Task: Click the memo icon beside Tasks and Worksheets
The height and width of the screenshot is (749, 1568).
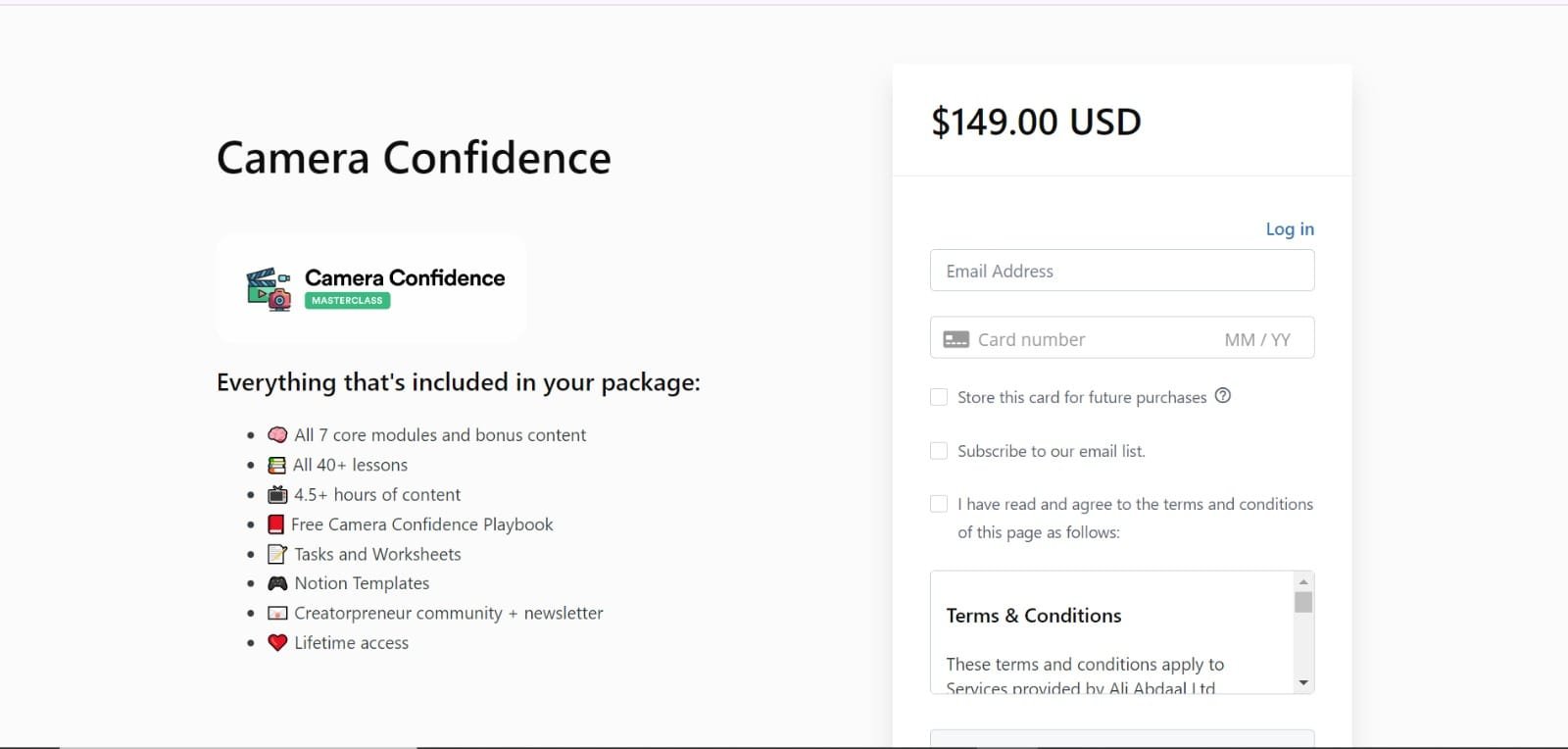Action: point(277,554)
